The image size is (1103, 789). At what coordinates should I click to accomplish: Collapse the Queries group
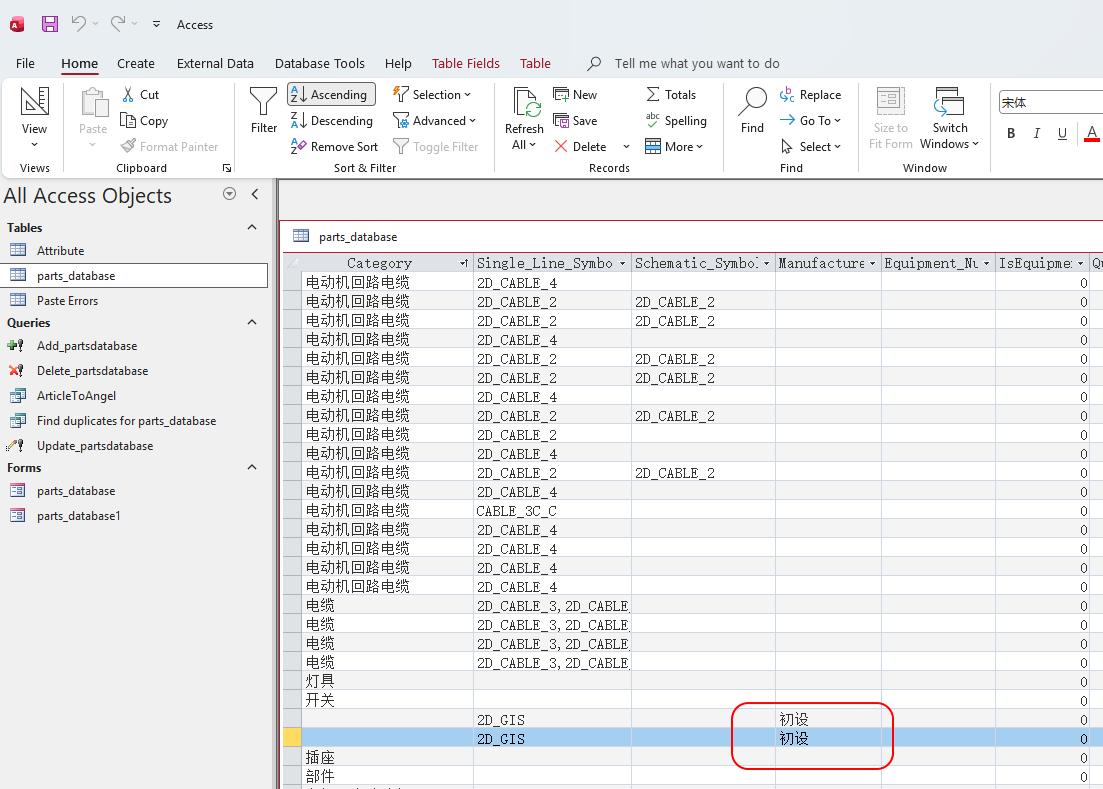[252, 323]
